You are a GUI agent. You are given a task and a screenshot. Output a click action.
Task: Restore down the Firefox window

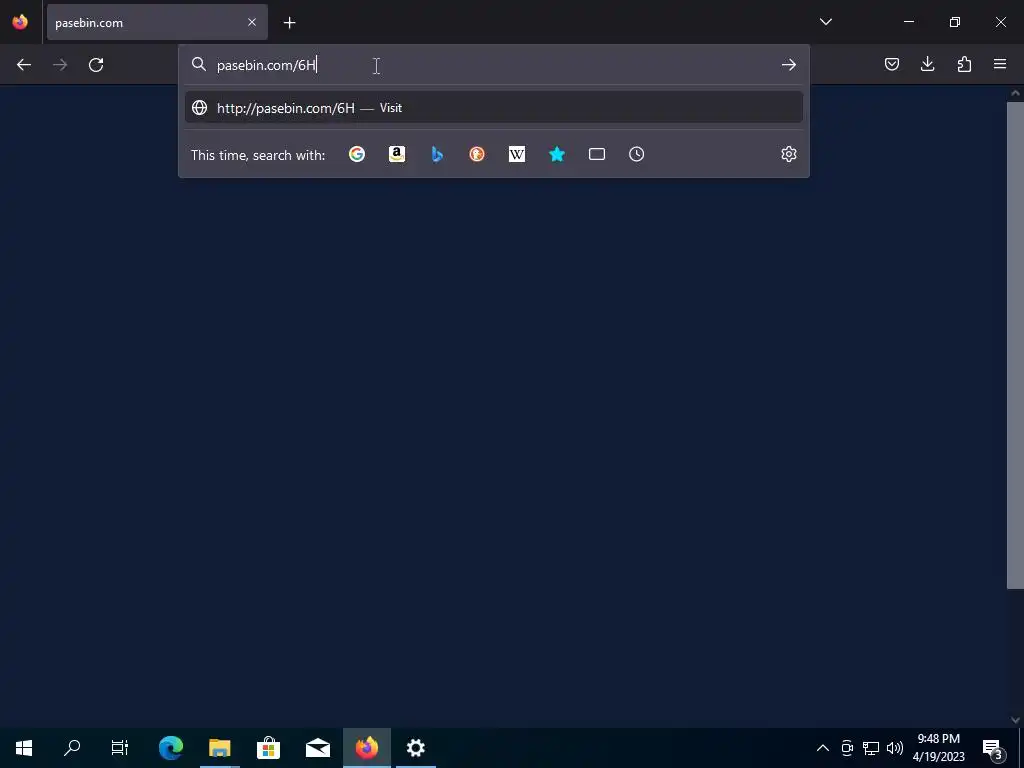pos(955,22)
